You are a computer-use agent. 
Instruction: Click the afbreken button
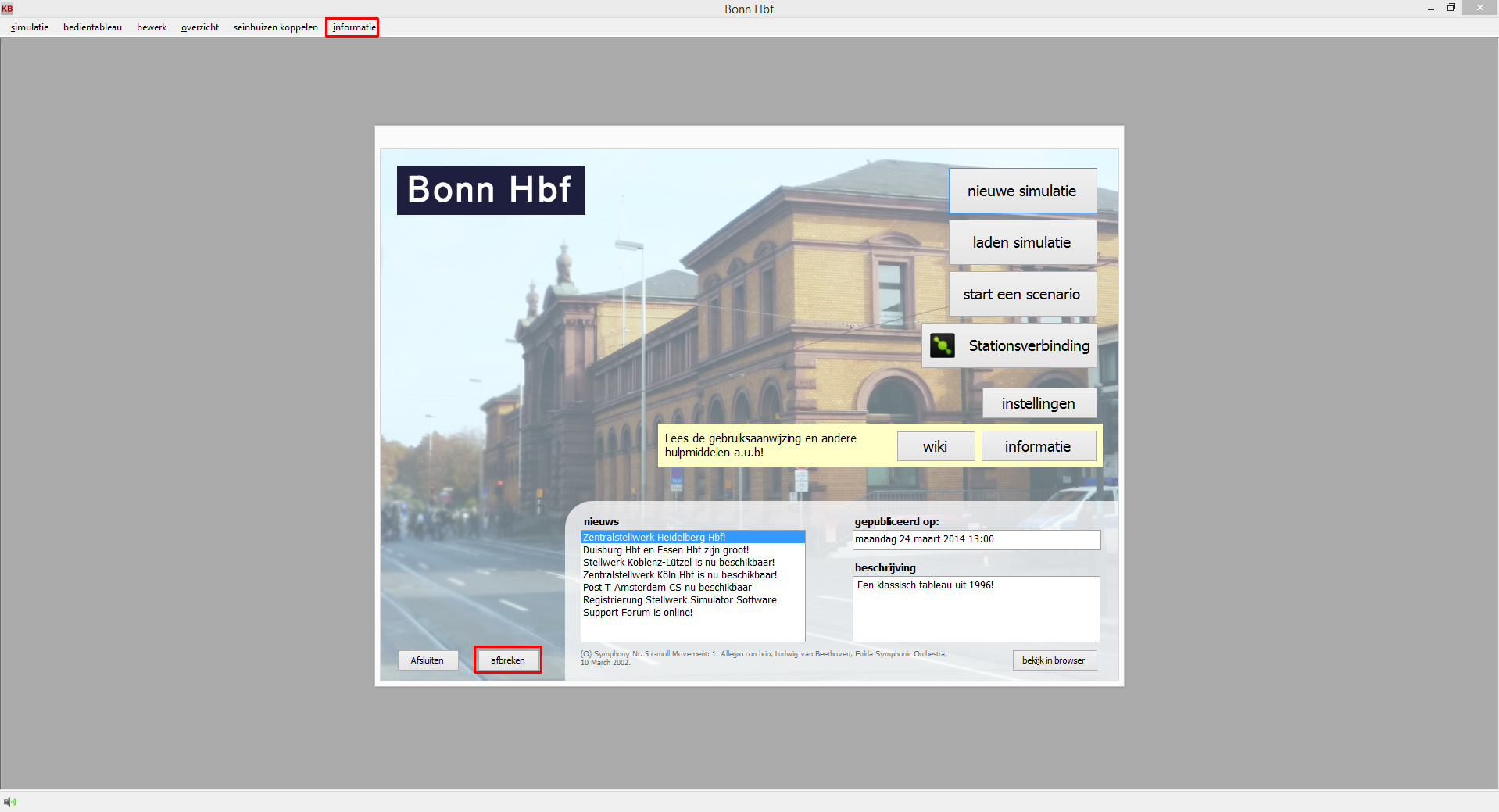coord(507,660)
